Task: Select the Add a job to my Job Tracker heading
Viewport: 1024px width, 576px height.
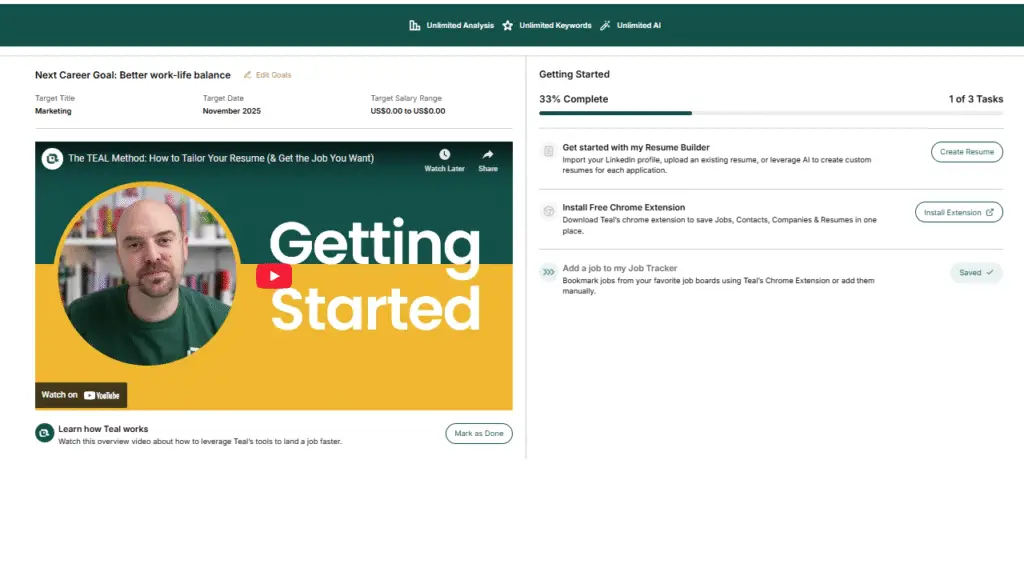Action: 619,268
